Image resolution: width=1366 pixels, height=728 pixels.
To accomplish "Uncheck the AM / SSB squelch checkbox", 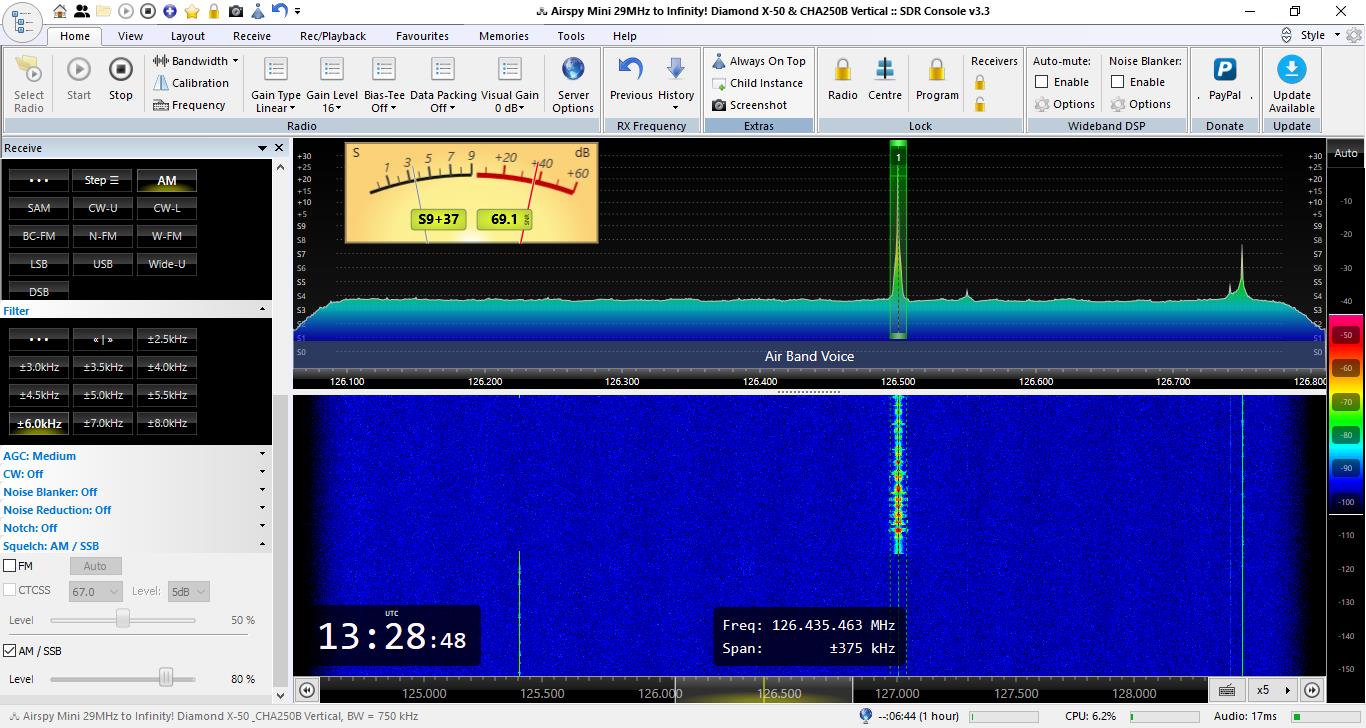I will [x=10, y=651].
